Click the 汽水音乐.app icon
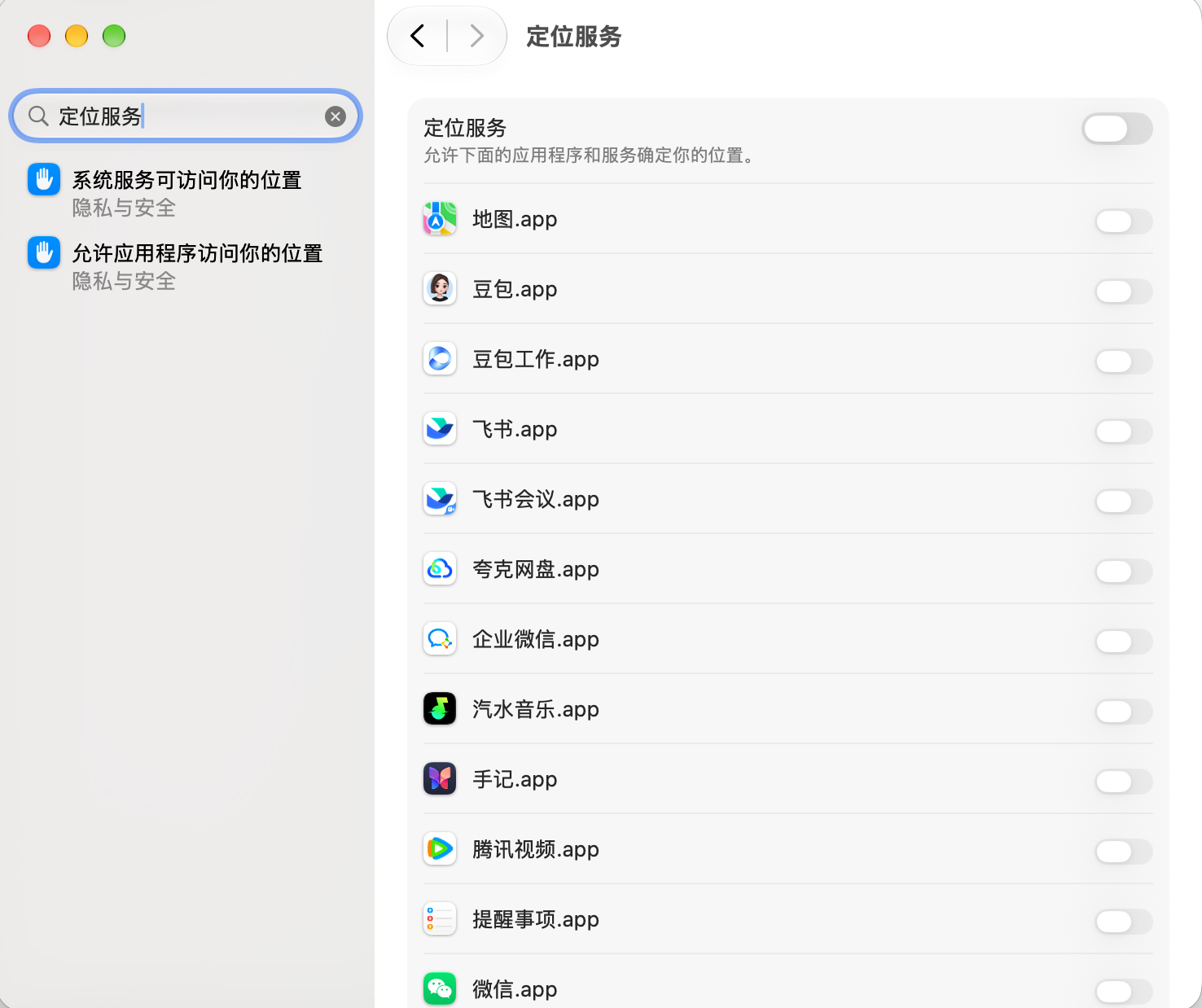 coord(440,709)
